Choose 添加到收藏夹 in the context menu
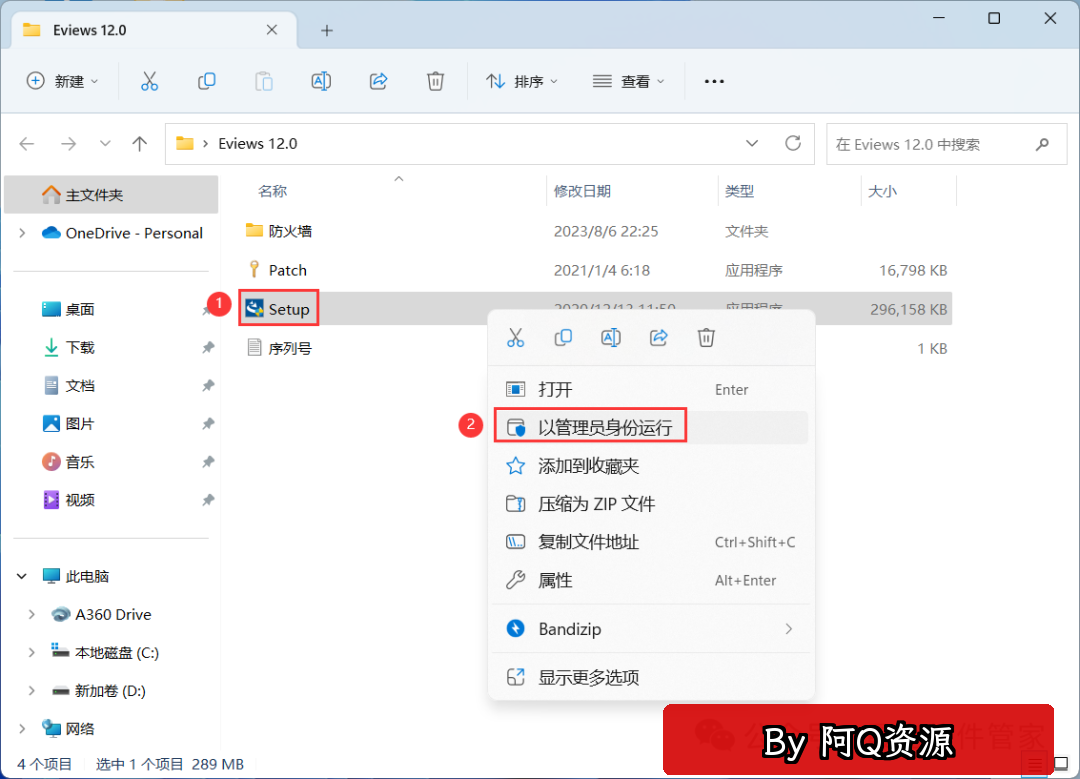The height and width of the screenshot is (779, 1080). point(651,466)
